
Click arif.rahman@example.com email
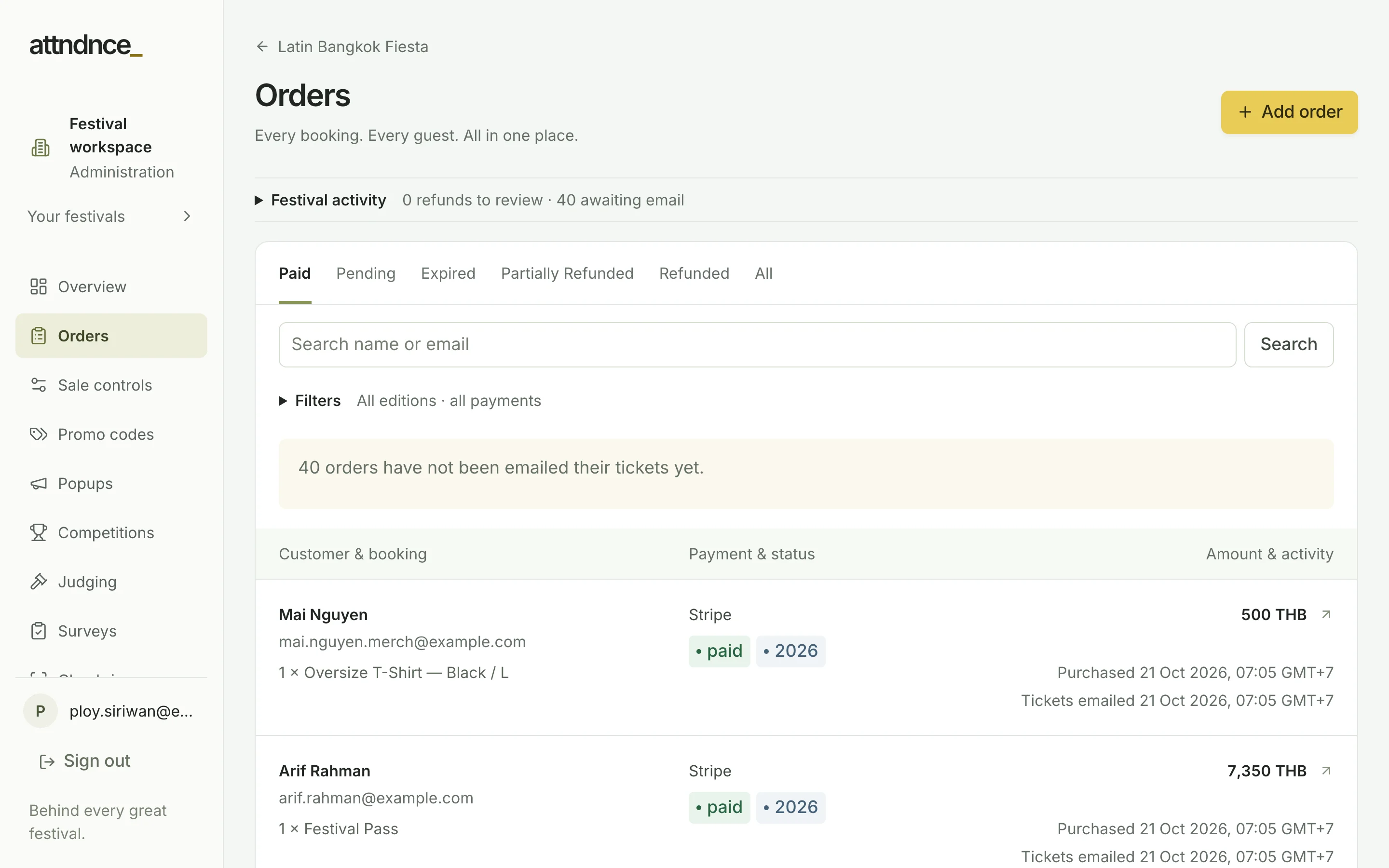[x=376, y=798]
